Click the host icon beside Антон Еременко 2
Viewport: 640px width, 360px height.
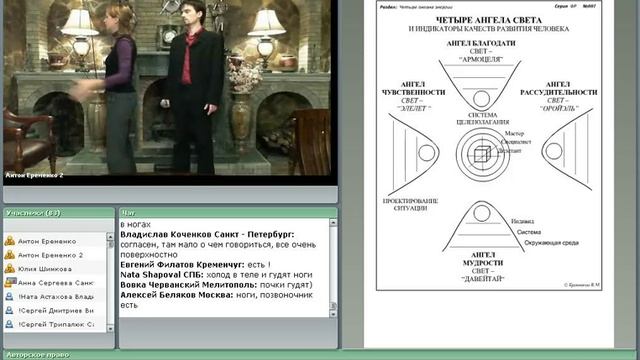pyautogui.click(x=9, y=255)
